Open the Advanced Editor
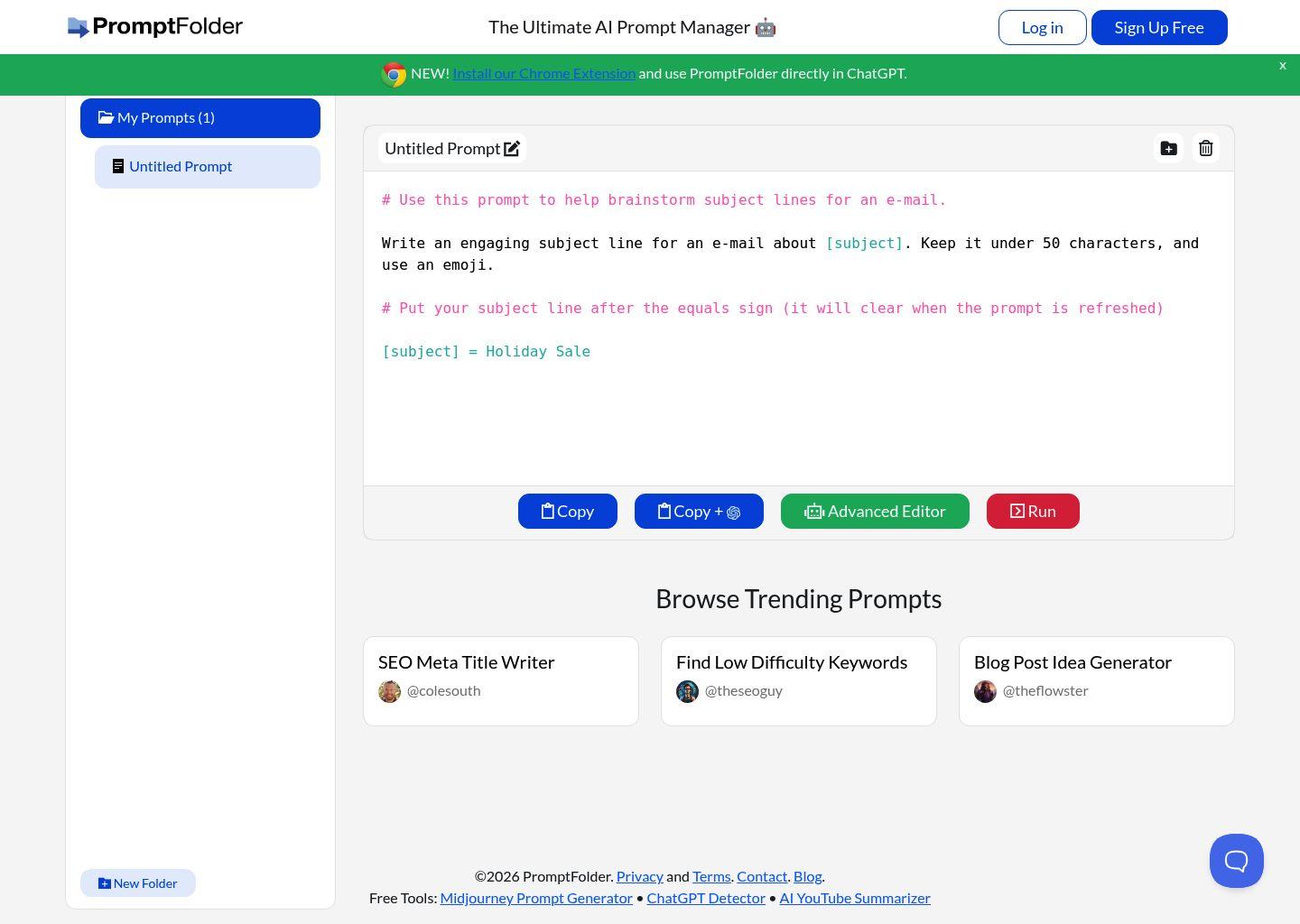Viewport: 1300px width, 924px height. point(874,511)
